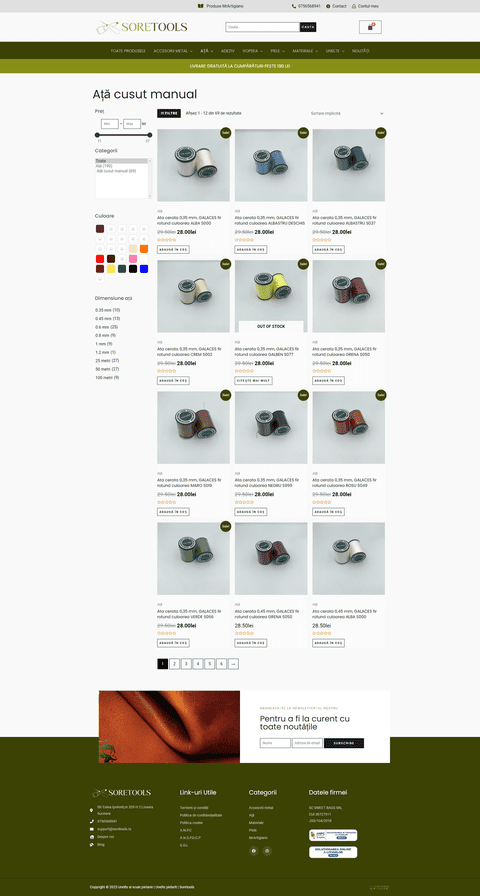Click the Contul meu user icon
The height and width of the screenshot is (896, 480).
pos(354,6)
